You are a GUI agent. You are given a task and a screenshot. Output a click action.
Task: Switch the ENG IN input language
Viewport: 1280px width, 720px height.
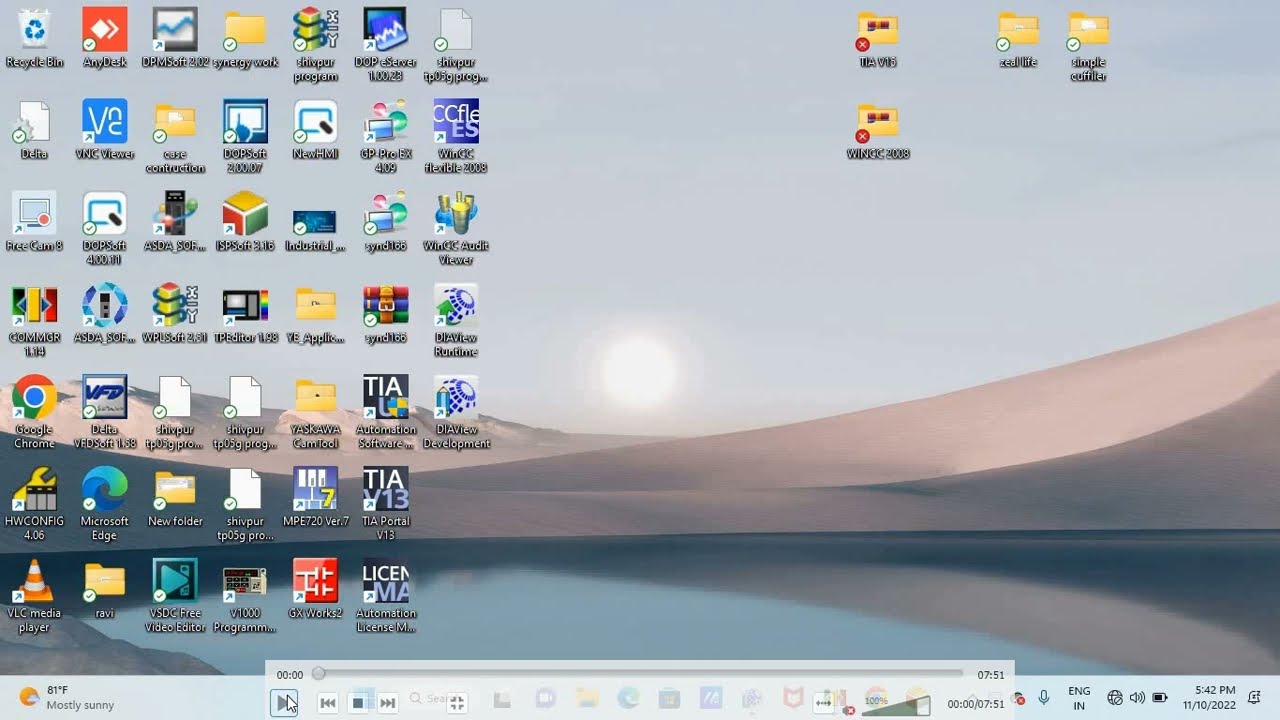pos(1079,698)
